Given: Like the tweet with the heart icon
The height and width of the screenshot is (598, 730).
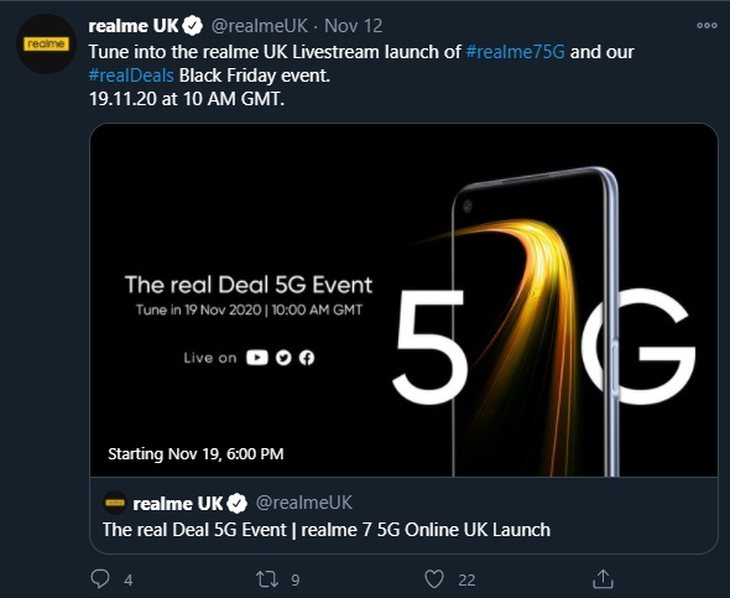Looking at the screenshot, I should coord(434,579).
